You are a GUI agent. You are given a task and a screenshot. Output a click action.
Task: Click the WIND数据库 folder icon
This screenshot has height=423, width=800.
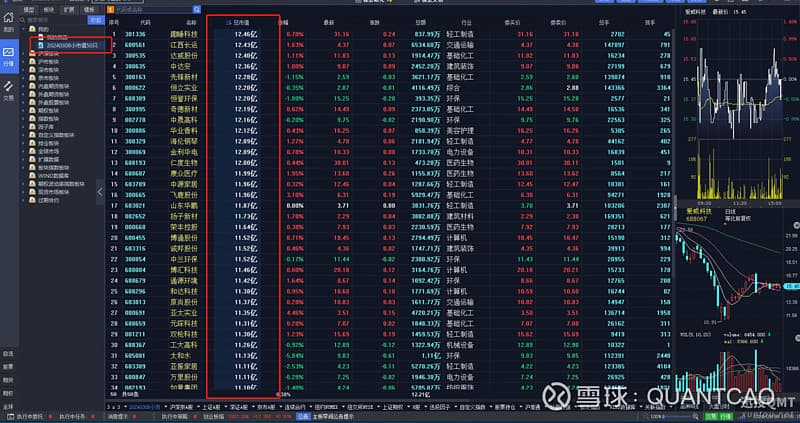[x=33, y=176]
